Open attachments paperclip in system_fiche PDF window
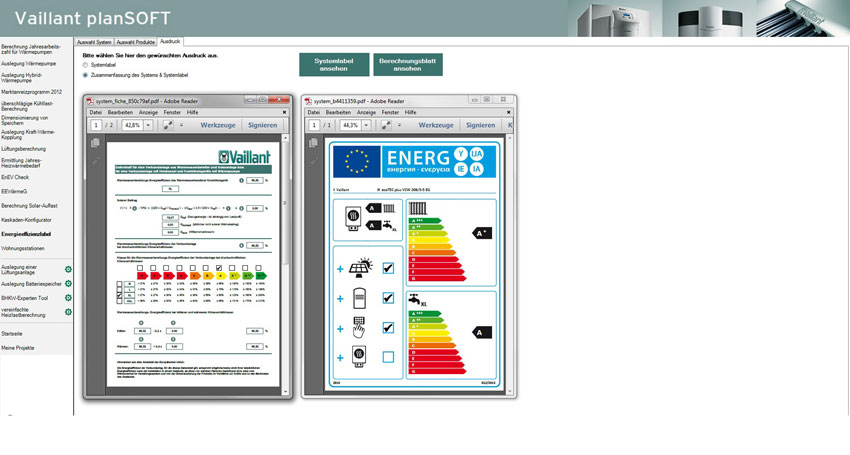 [x=95, y=162]
